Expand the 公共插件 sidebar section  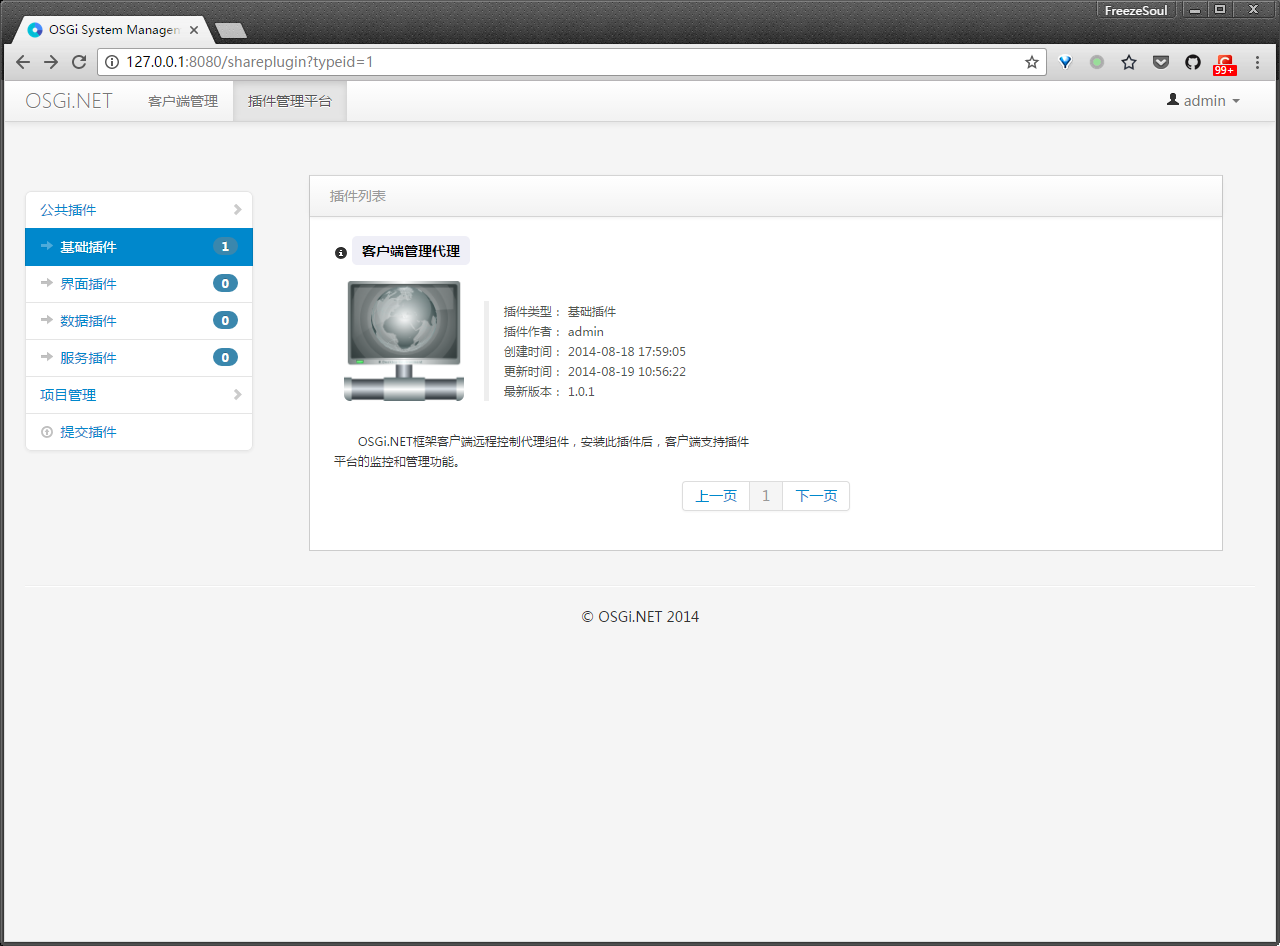[139, 210]
